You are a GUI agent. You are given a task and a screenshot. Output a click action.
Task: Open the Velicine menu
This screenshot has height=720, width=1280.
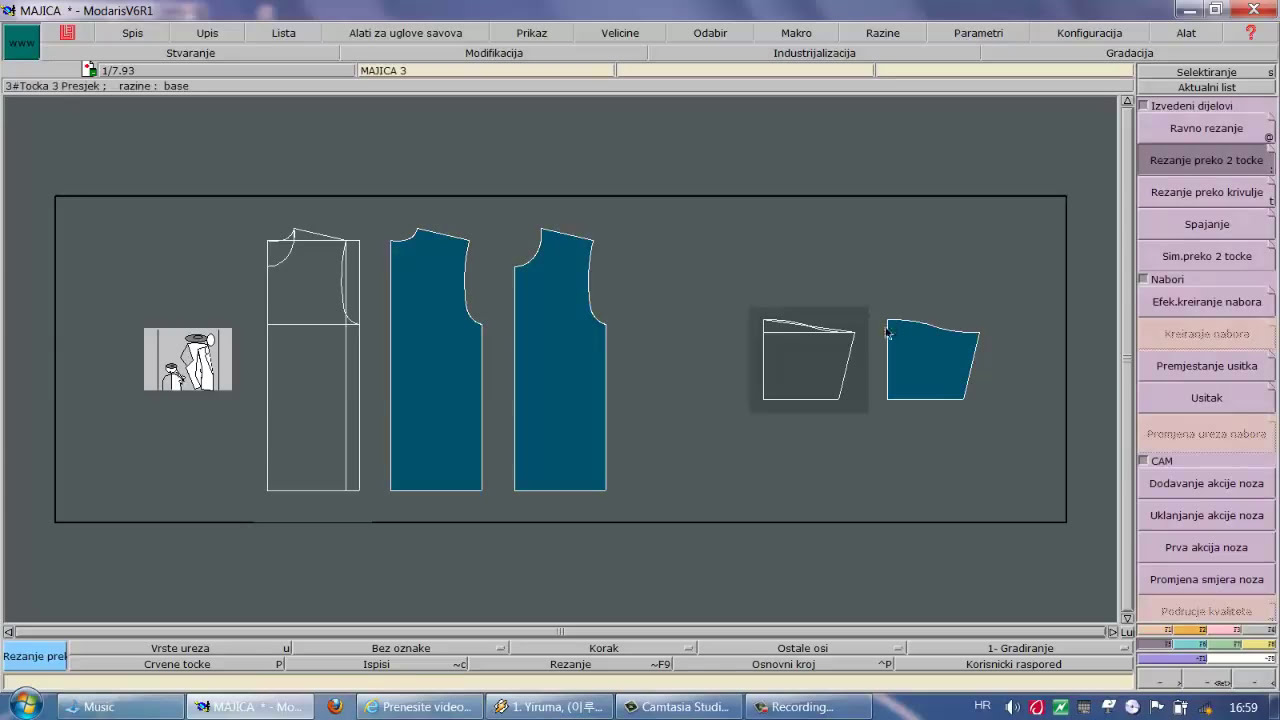620,33
